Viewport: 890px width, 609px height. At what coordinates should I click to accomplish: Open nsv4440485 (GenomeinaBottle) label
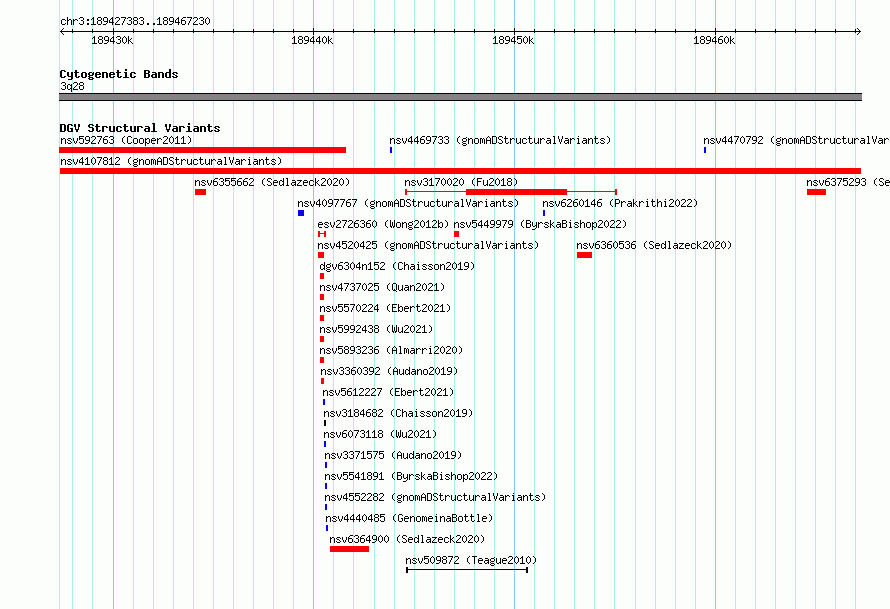click(409, 518)
